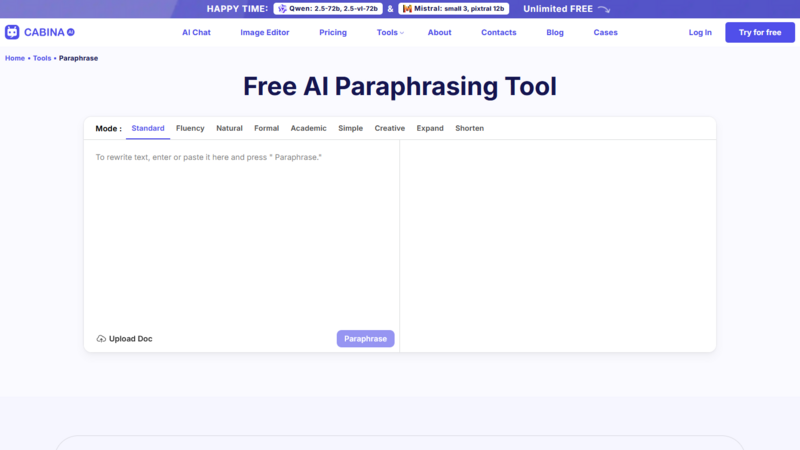Image resolution: width=800 pixels, height=450 pixels.
Task: Go to Tools breadcrumb
Action: click(x=42, y=58)
